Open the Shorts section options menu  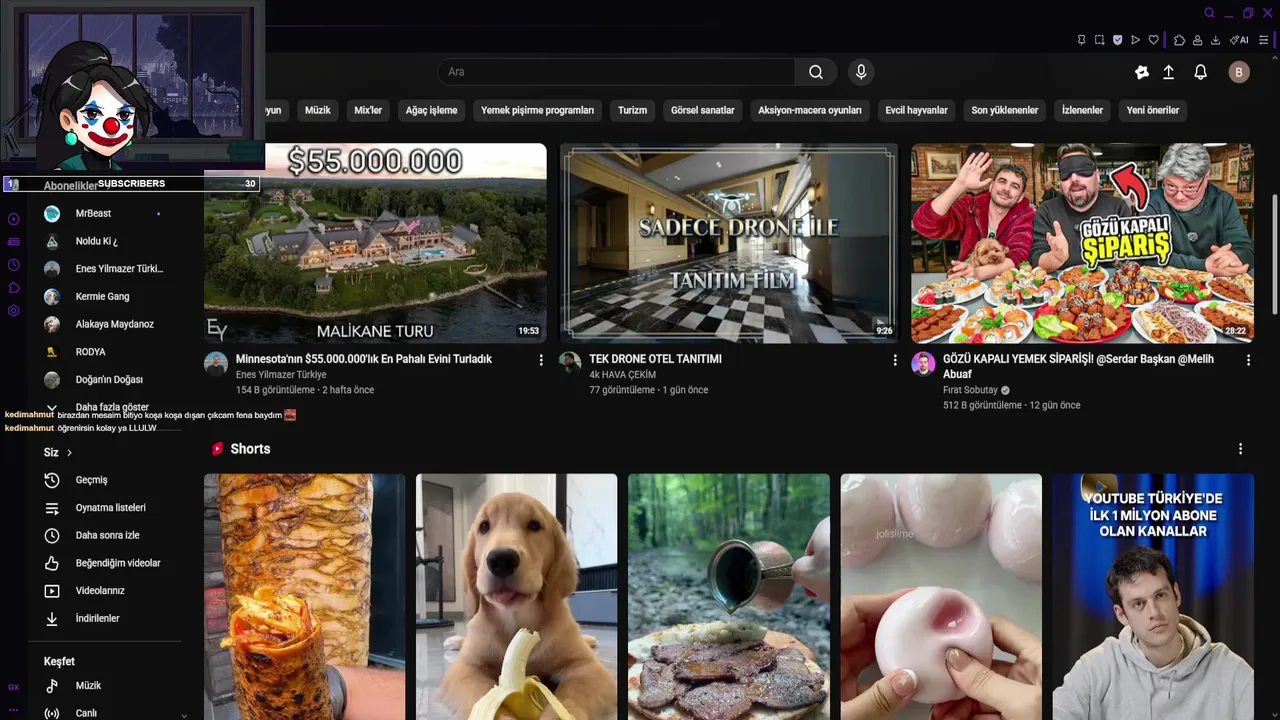[1240, 449]
